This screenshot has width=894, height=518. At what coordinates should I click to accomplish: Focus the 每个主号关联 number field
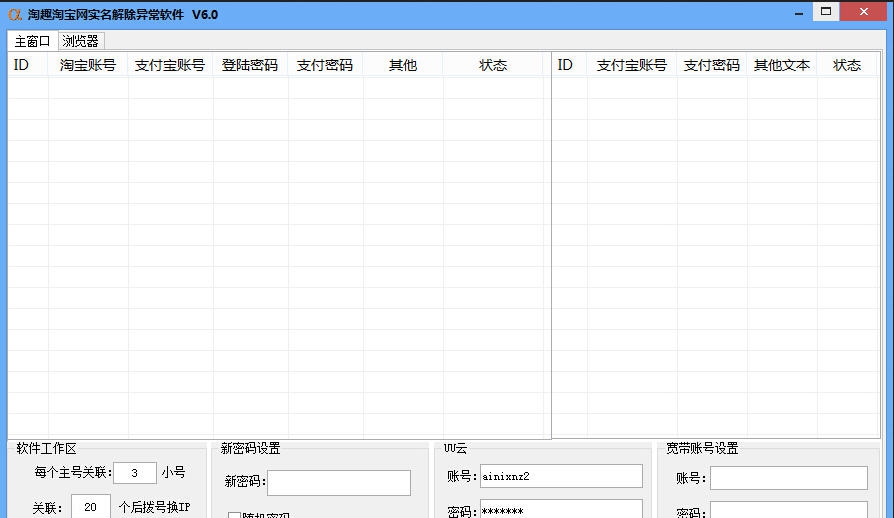point(135,473)
